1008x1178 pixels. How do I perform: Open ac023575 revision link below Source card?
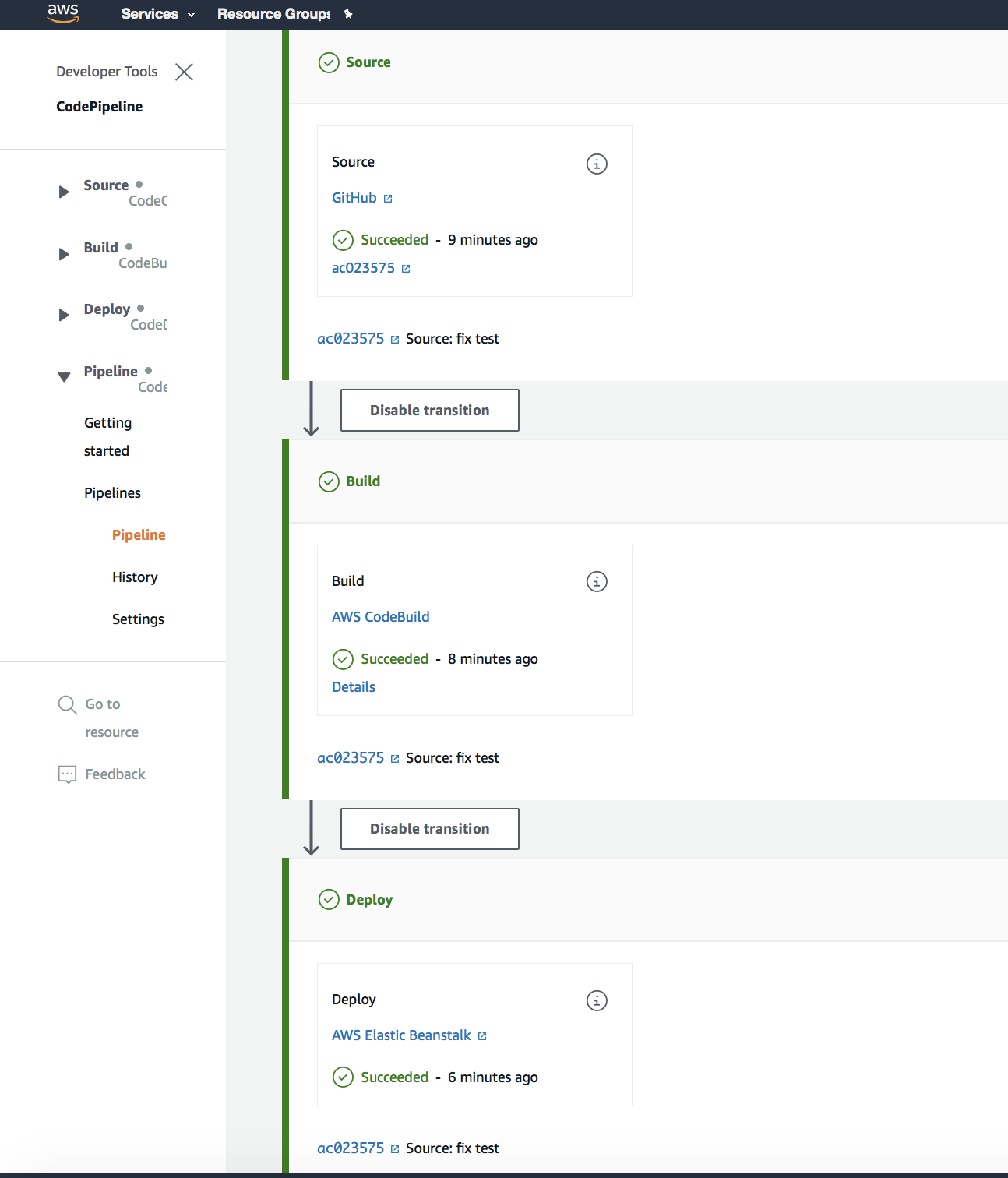tap(351, 339)
